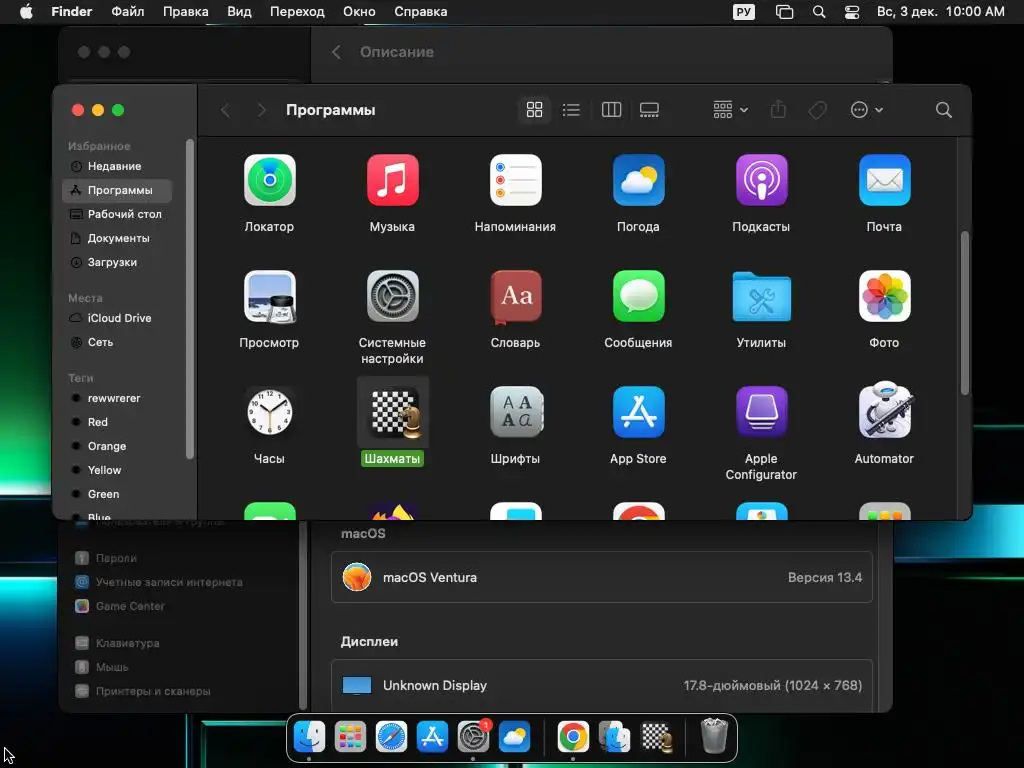The width and height of the screenshot is (1024, 768).
Task: Open the Почта app icon
Action: click(884, 180)
